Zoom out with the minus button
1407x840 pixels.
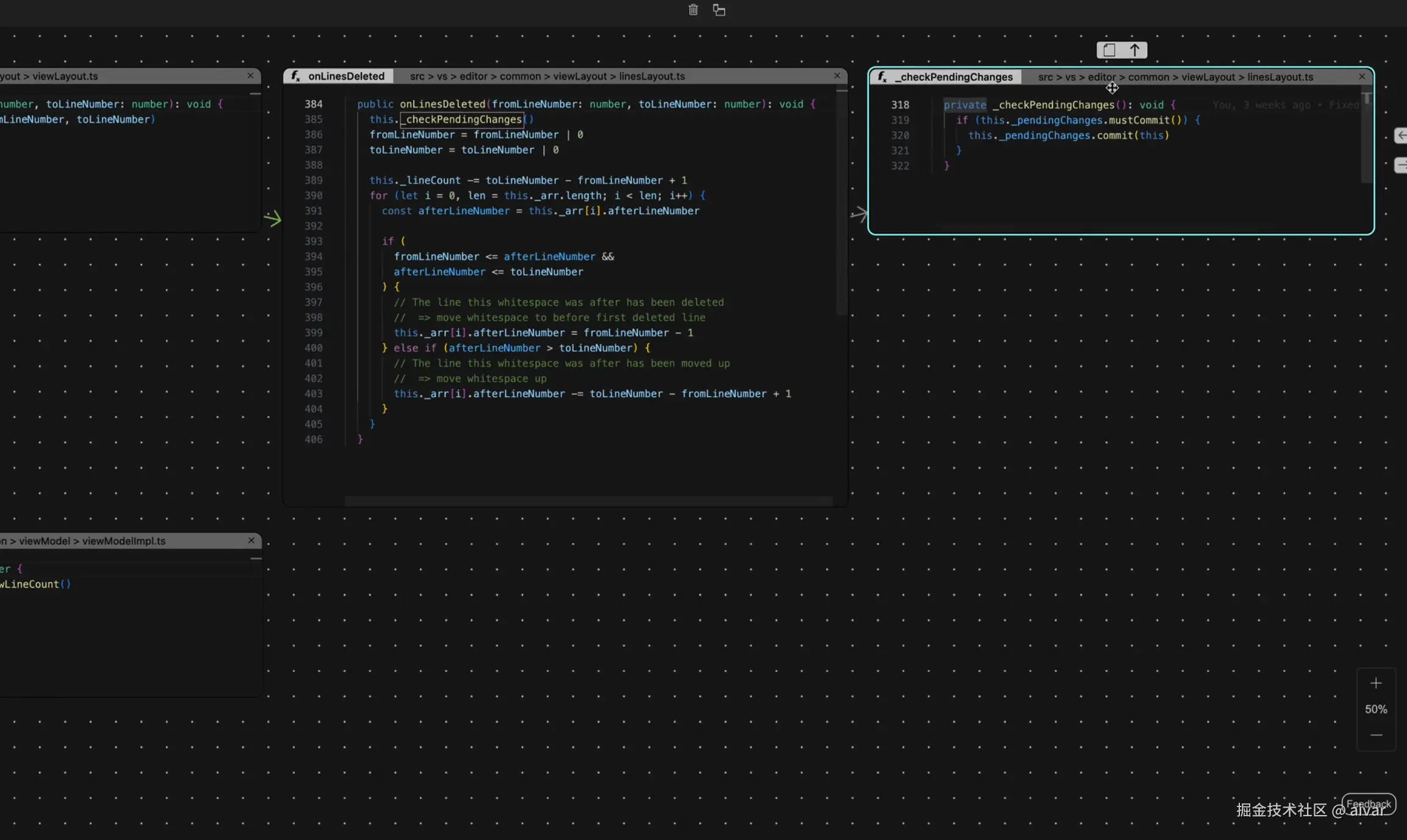[1376, 735]
